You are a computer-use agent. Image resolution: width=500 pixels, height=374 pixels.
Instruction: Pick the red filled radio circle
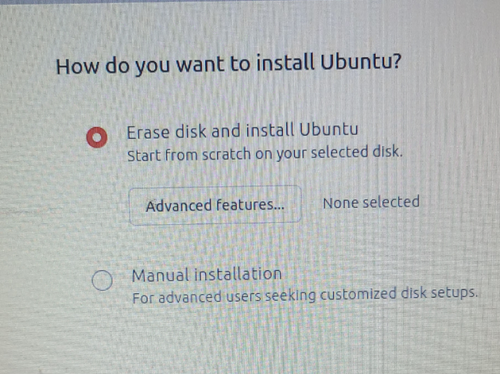click(x=97, y=137)
